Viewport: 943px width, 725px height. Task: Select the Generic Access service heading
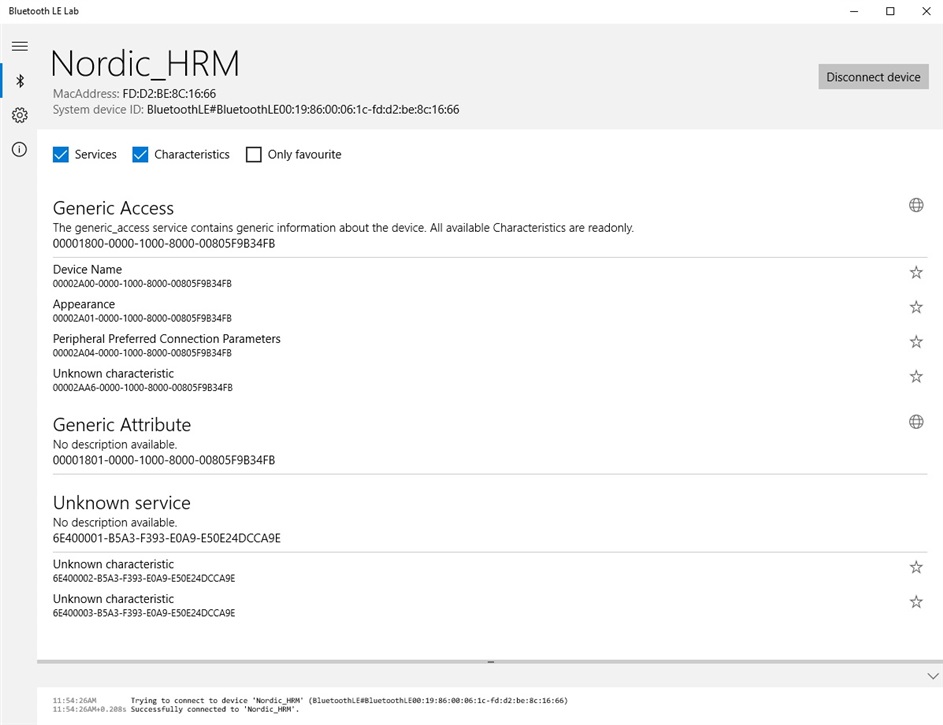pyautogui.click(x=113, y=208)
